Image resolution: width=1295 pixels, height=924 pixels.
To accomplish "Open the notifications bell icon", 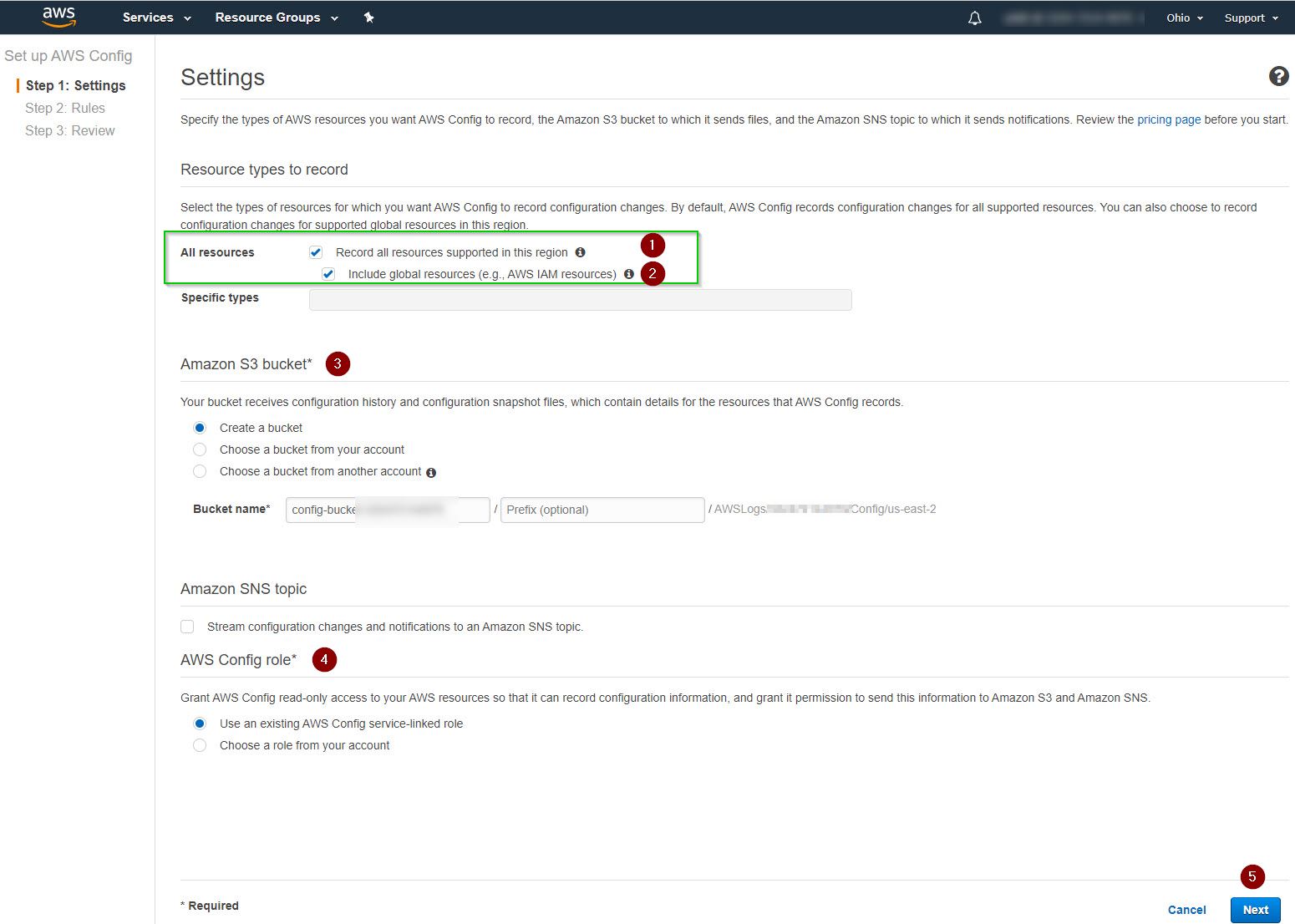I will pyautogui.click(x=974, y=18).
